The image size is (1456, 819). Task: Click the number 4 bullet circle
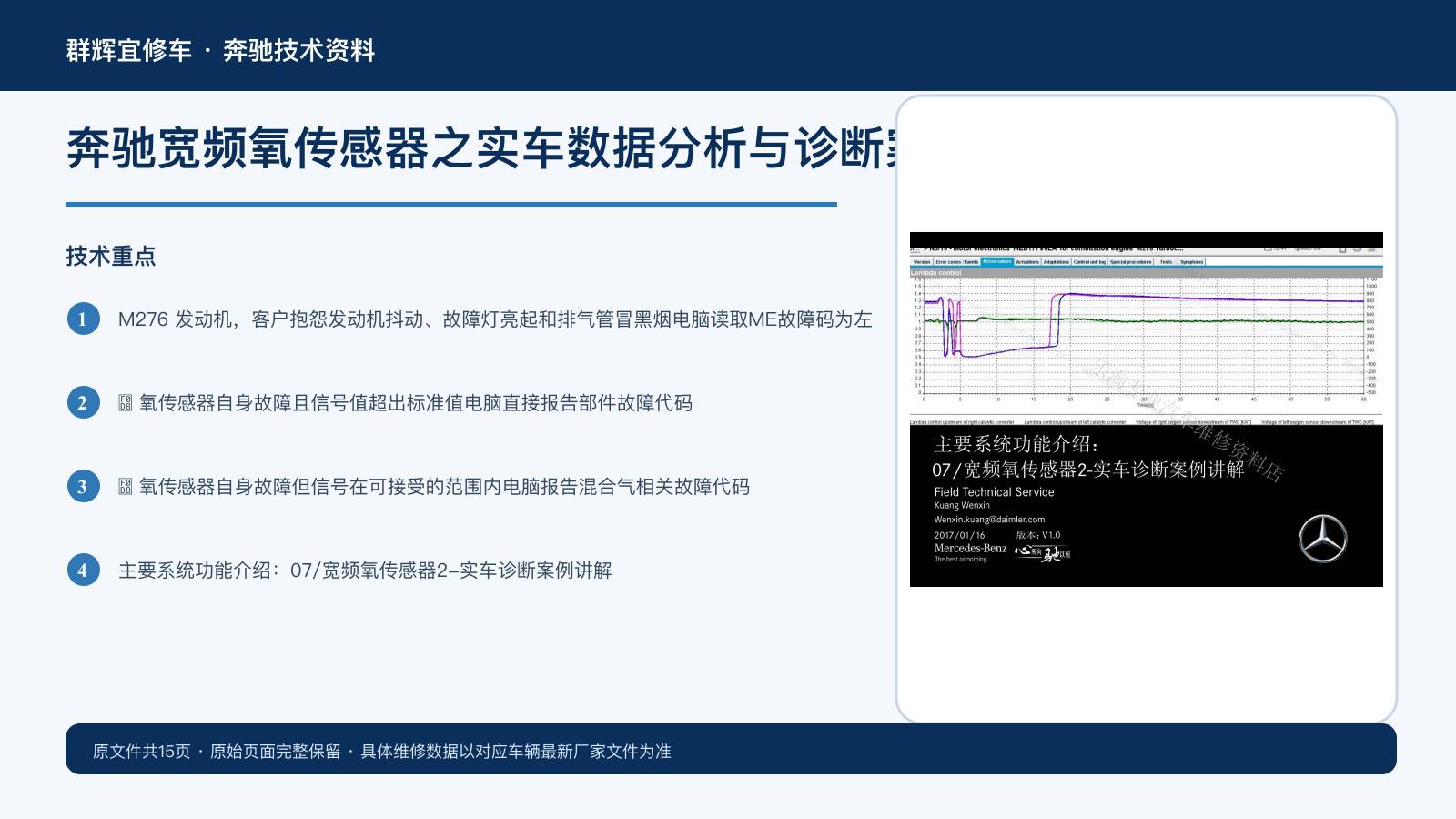pyautogui.click(x=83, y=570)
